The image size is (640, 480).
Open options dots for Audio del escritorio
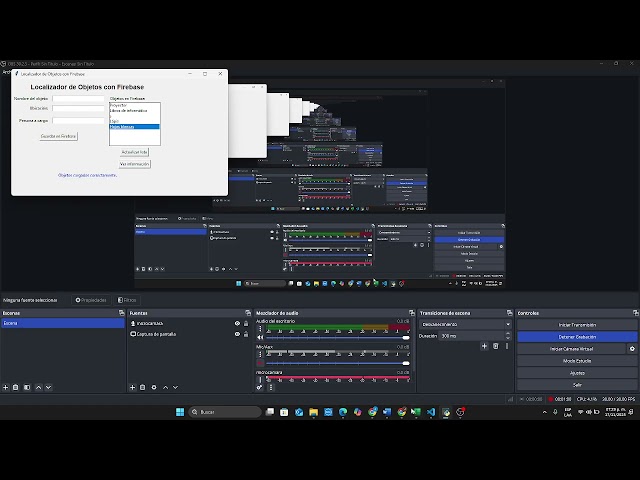[x=260, y=329]
